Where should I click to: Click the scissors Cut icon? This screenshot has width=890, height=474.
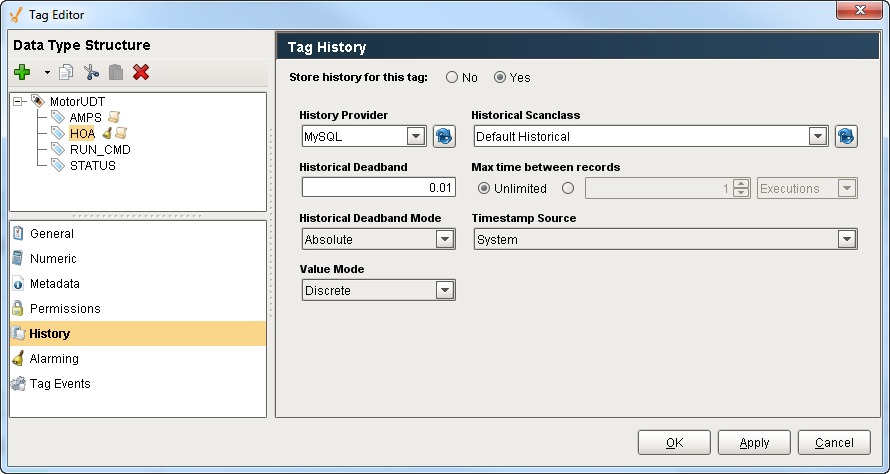91,72
